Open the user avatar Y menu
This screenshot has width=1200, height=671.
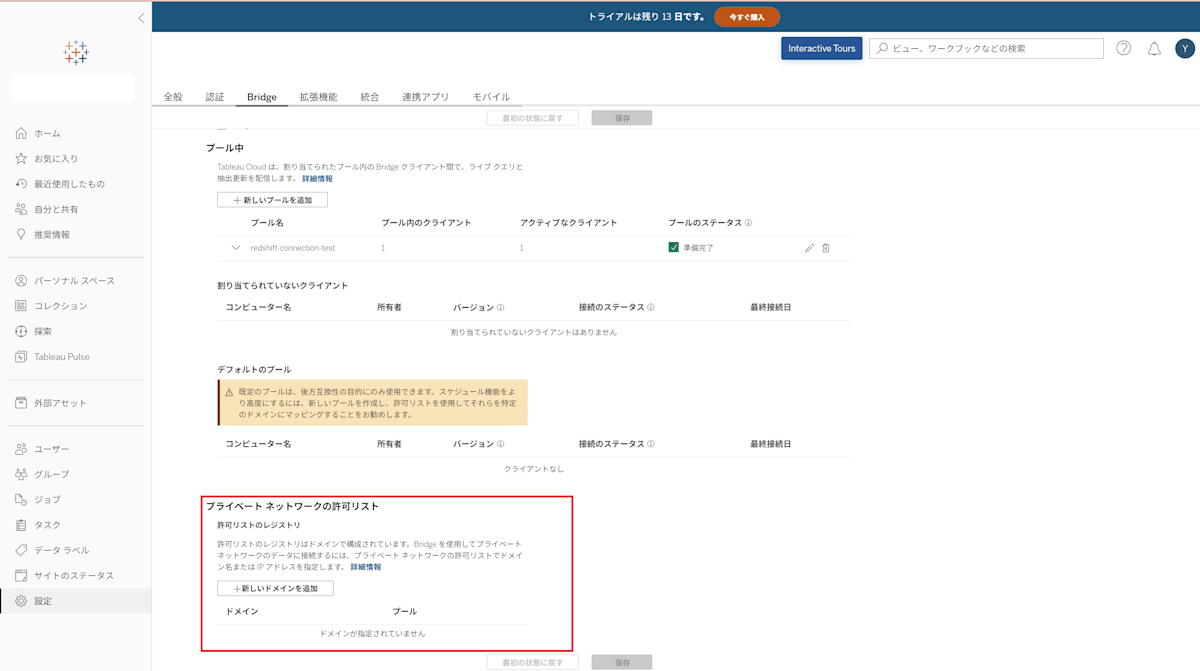click(x=1185, y=48)
